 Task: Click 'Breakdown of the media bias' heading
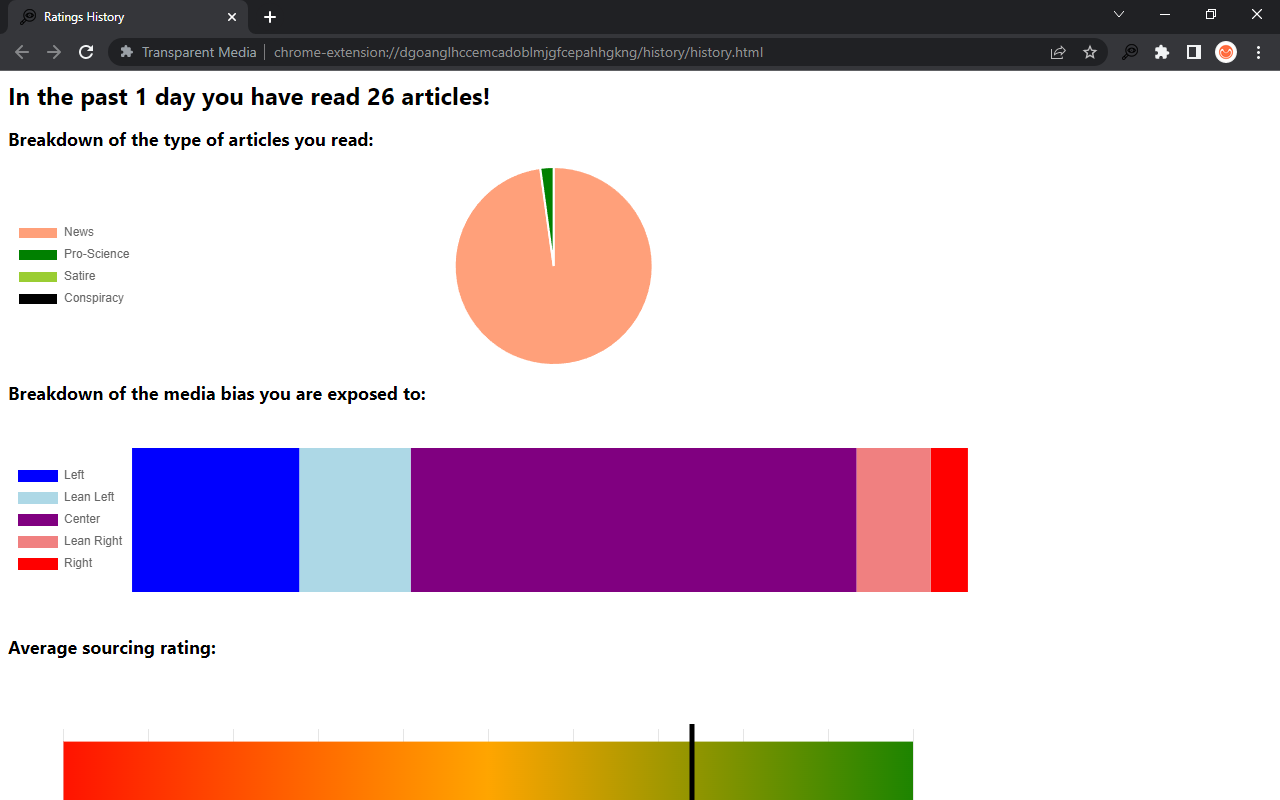(x=217, y=394)
